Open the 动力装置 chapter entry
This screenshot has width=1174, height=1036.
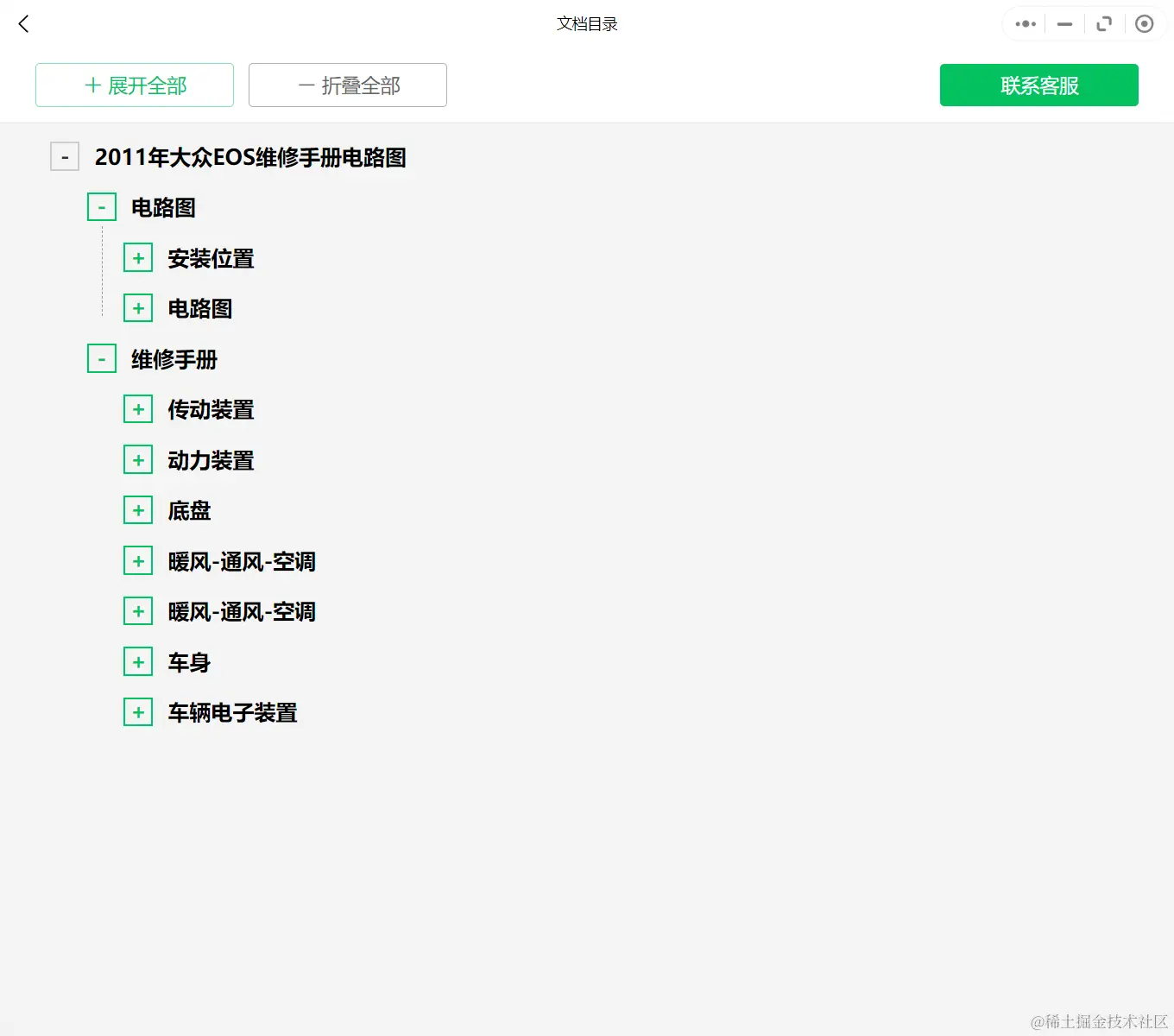210,459
